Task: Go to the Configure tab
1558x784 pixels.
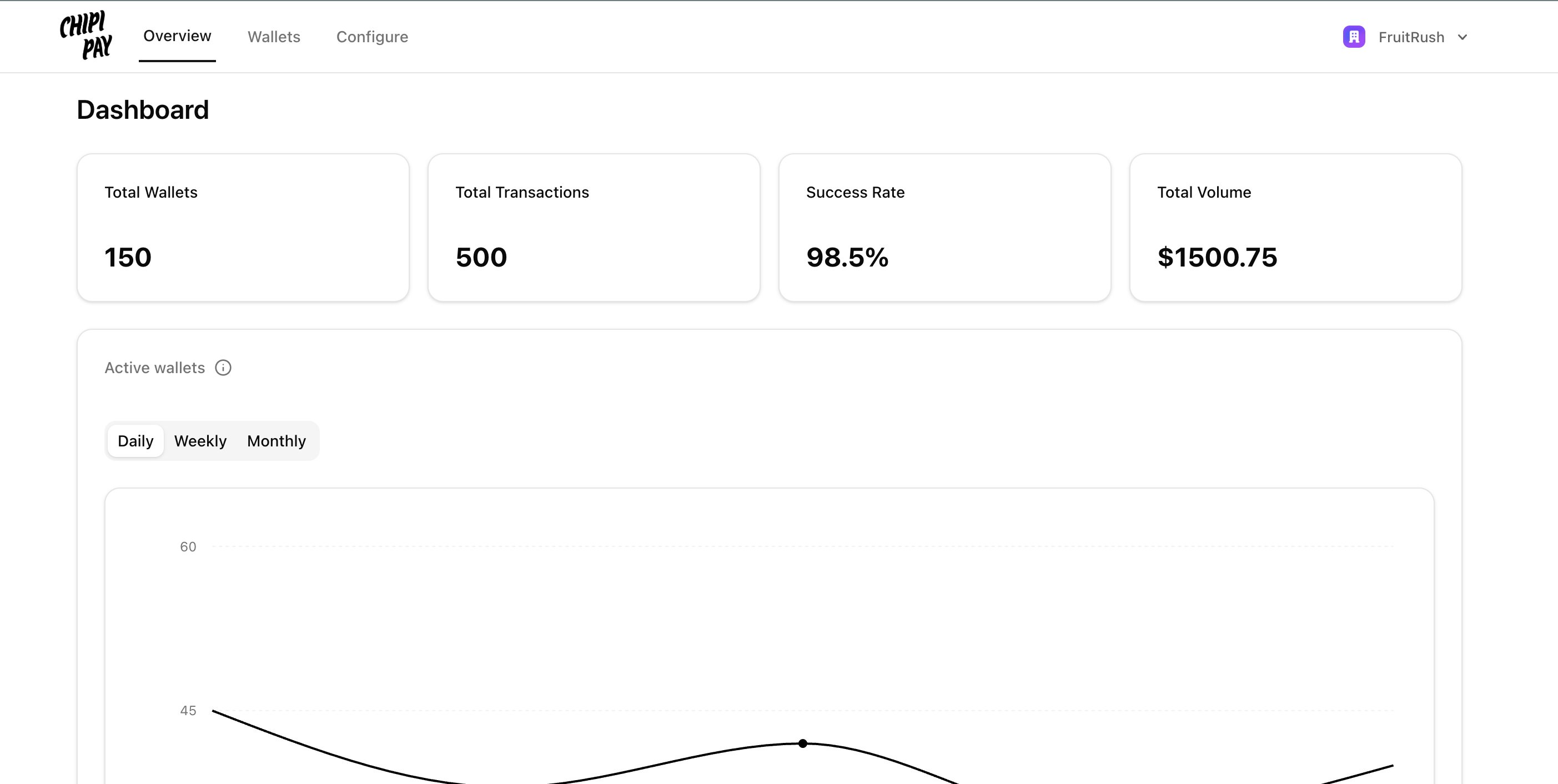Action: pyautogui.click(x=372, y=37)
